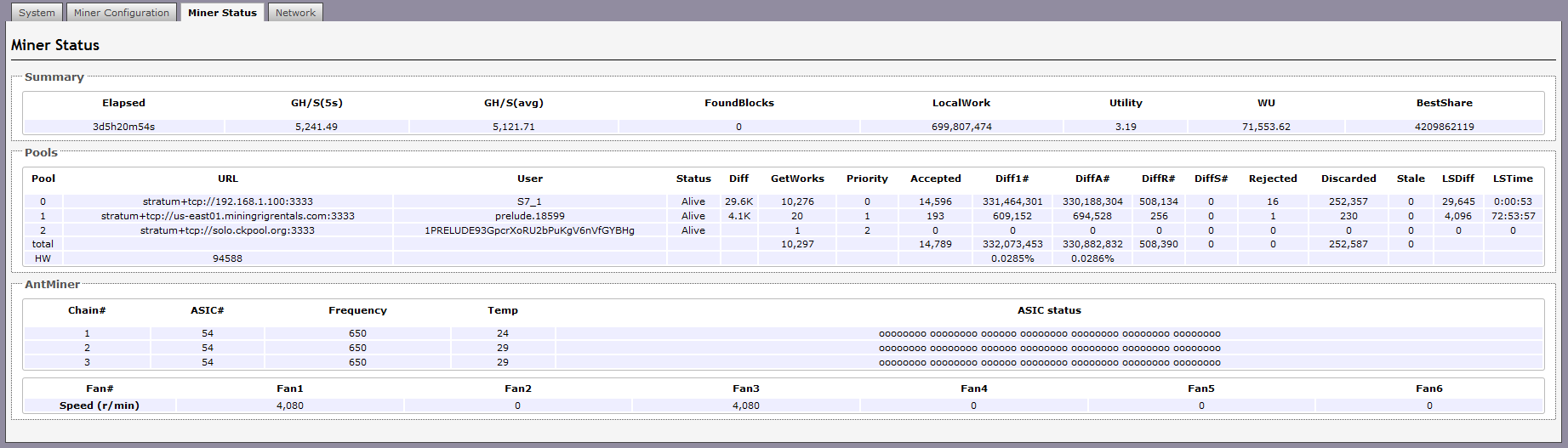Click LSTime value 0:00:53
The image size is (1568, 448).
[x=1513, y=201]
